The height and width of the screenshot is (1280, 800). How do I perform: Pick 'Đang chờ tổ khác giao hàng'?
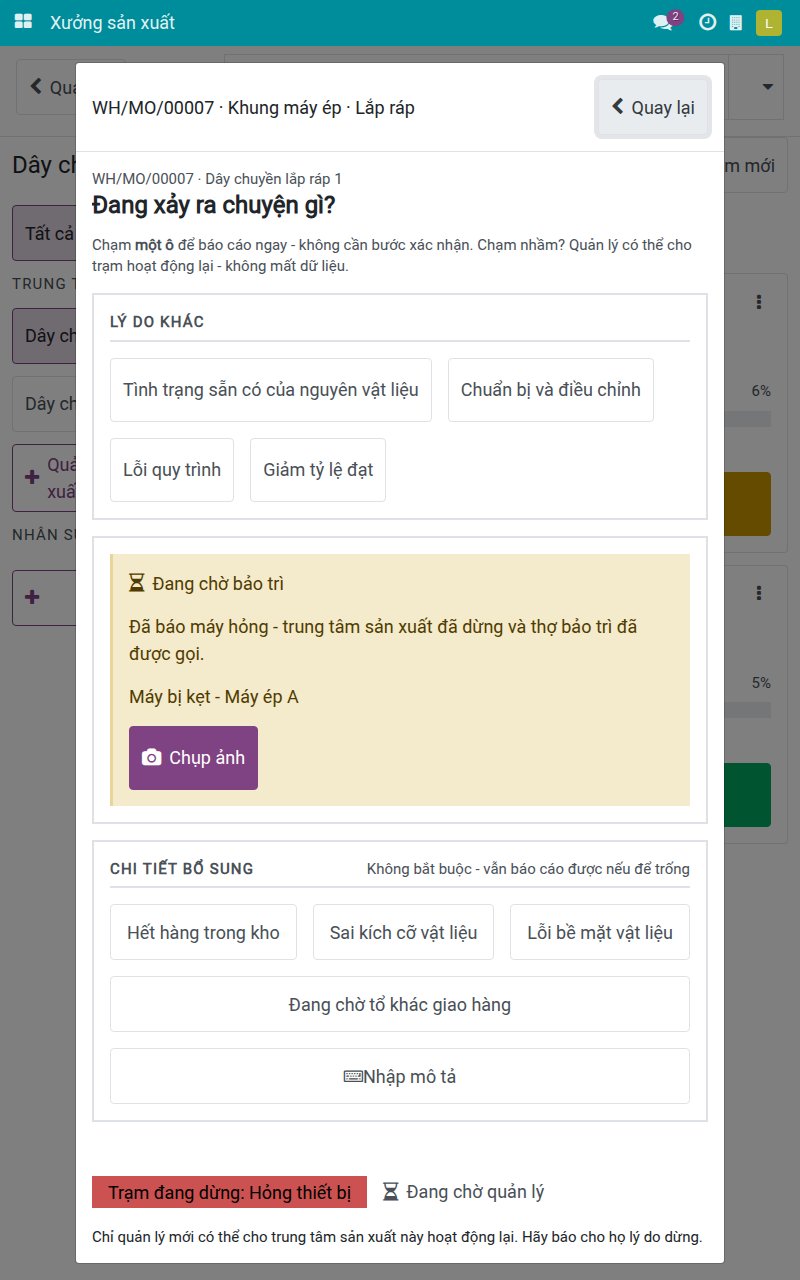point(400,1004)
